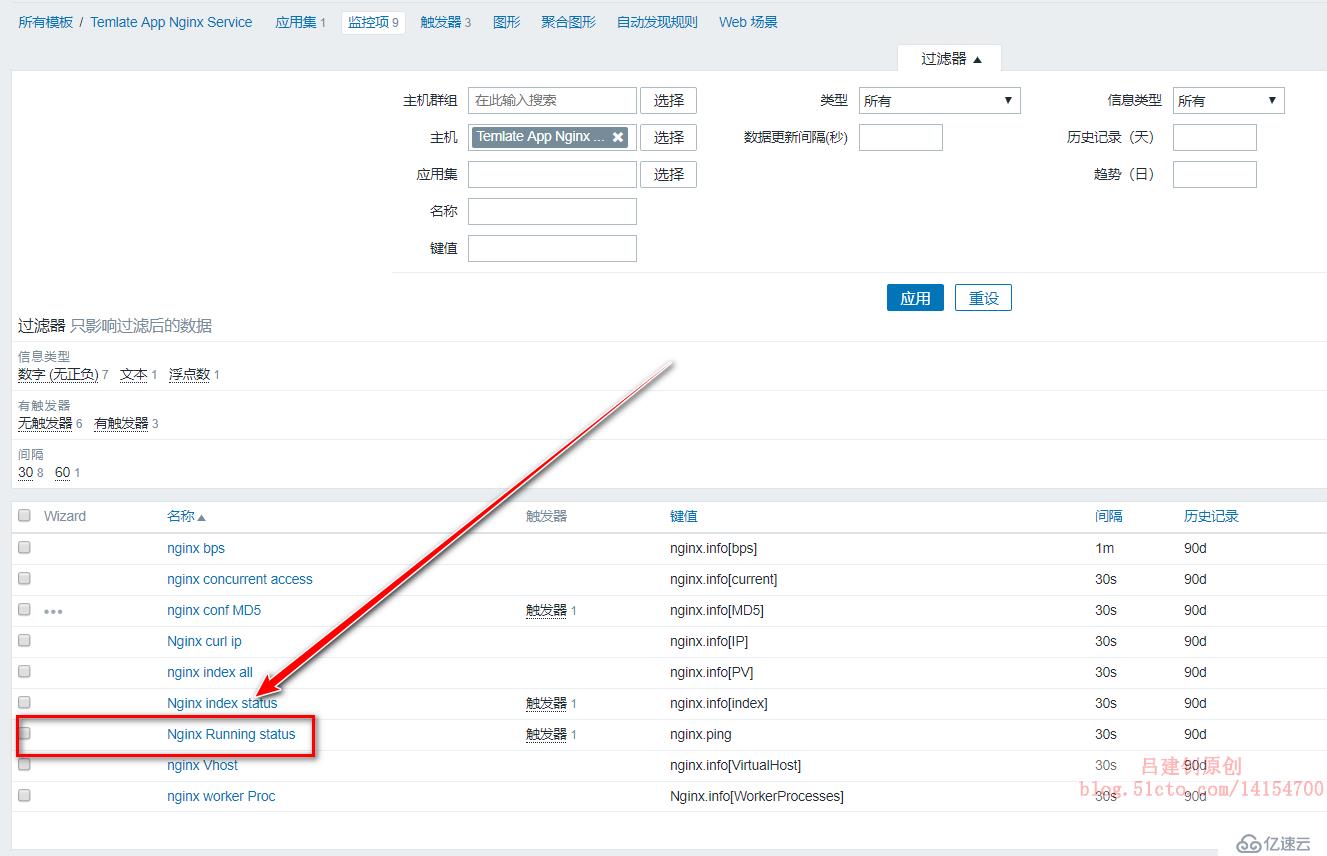Image resolution: width=1327 pixels, height=856 pixels.
Task: Sort by the 键值 column header
Action: [684, 516]
